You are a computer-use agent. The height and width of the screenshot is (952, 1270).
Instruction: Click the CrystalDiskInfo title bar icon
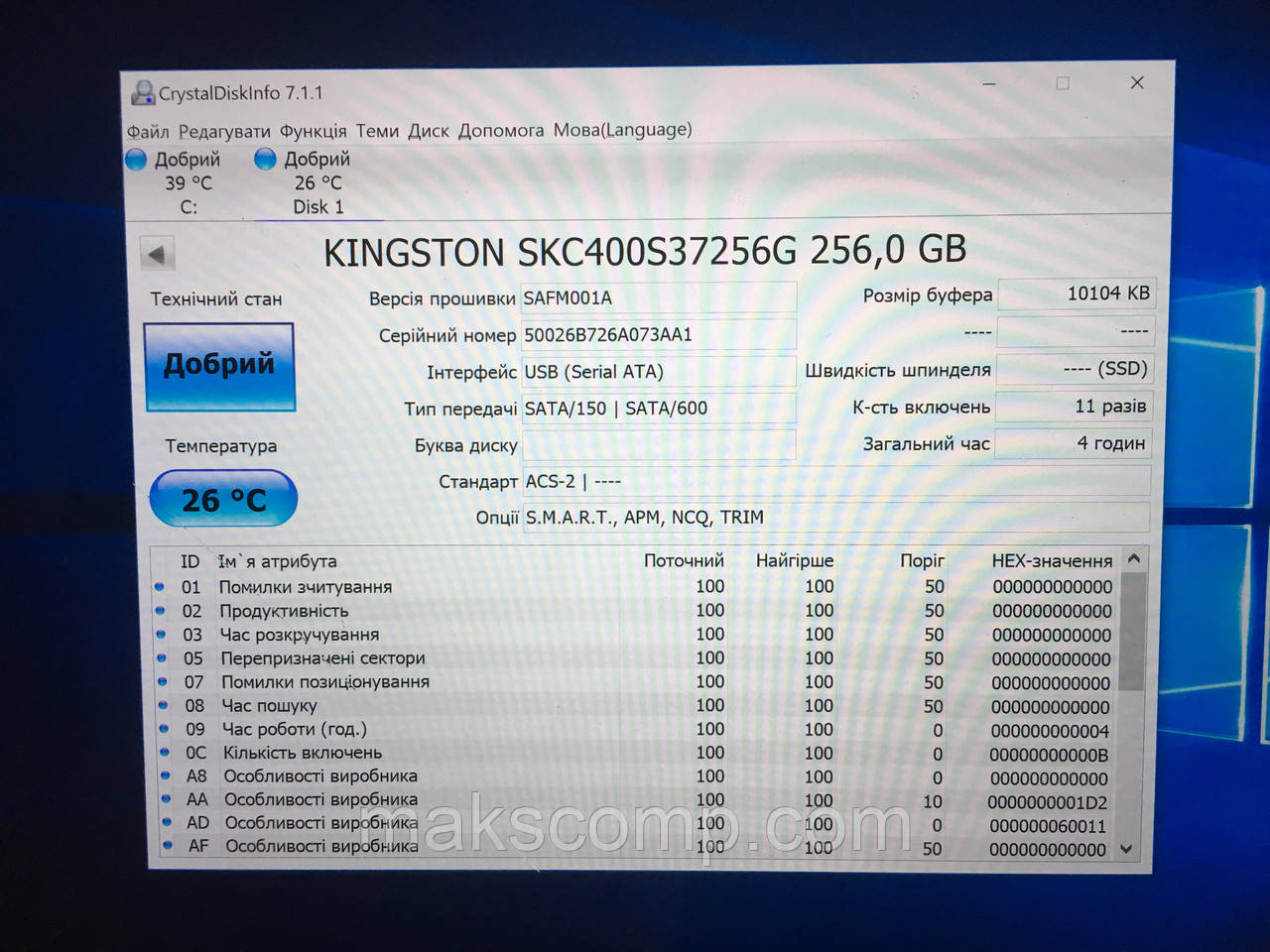tap(143, 93)
